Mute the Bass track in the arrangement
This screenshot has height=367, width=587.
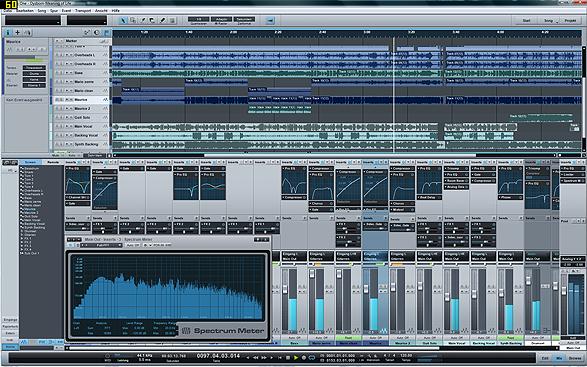[57, 73]
